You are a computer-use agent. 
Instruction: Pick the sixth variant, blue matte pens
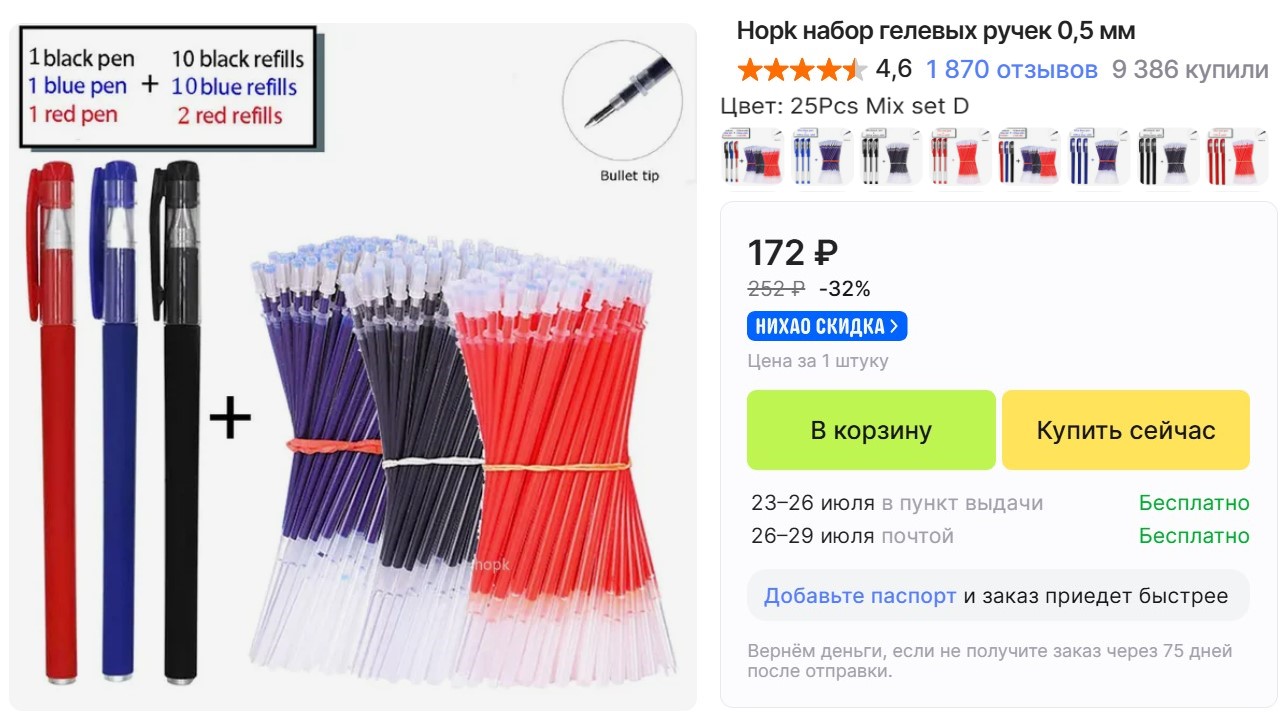[x=1098, y=156]
